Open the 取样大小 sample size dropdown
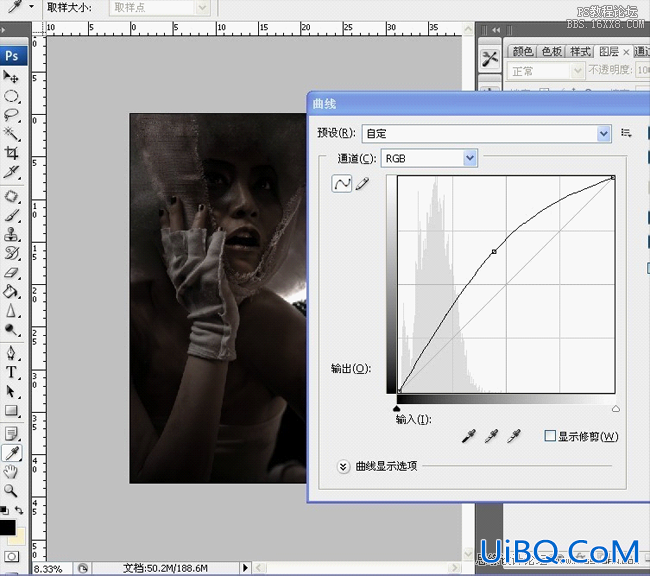The image size is (650, 576). (159, 7)
